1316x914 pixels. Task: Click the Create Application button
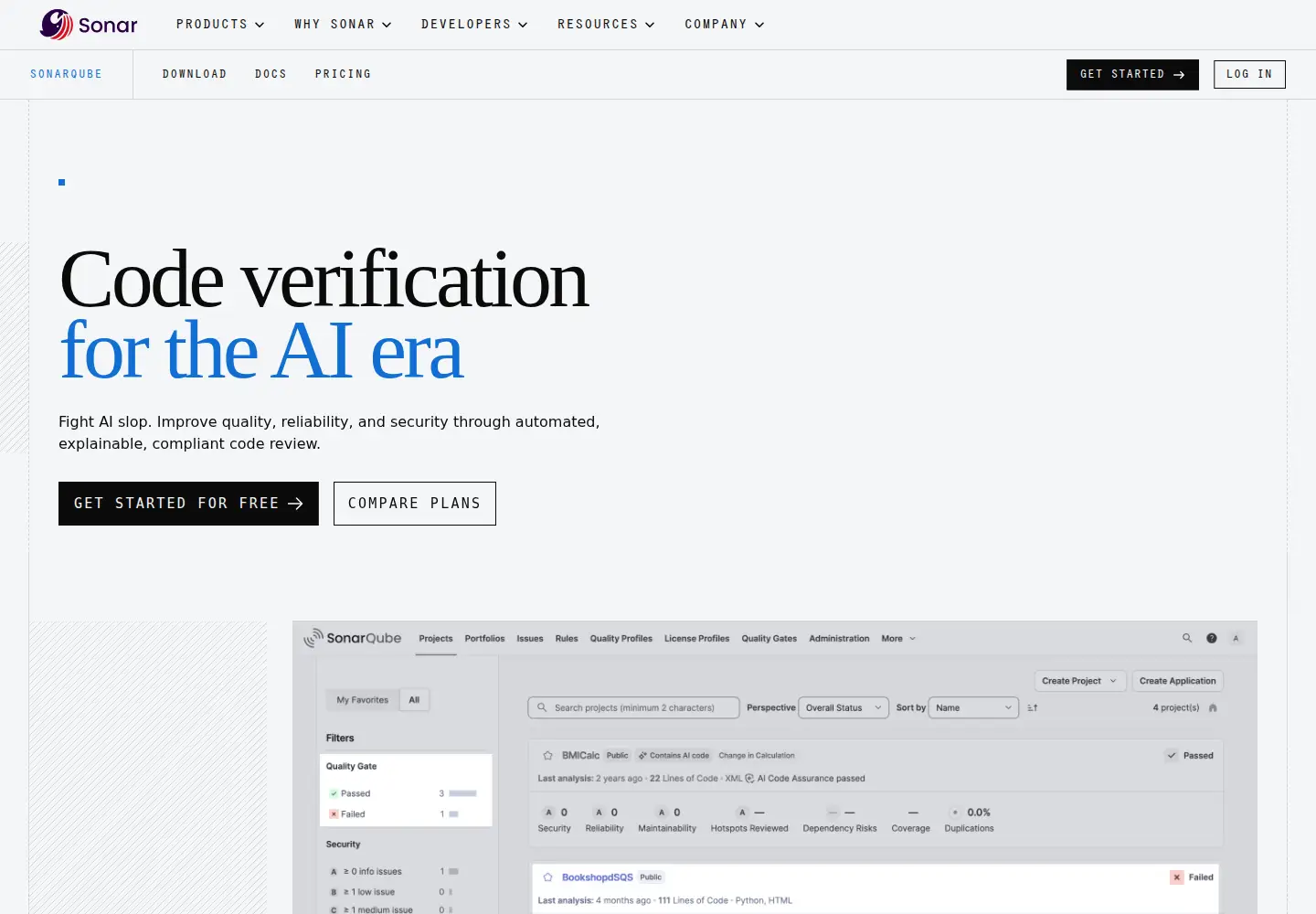[x=1177, y=681]
